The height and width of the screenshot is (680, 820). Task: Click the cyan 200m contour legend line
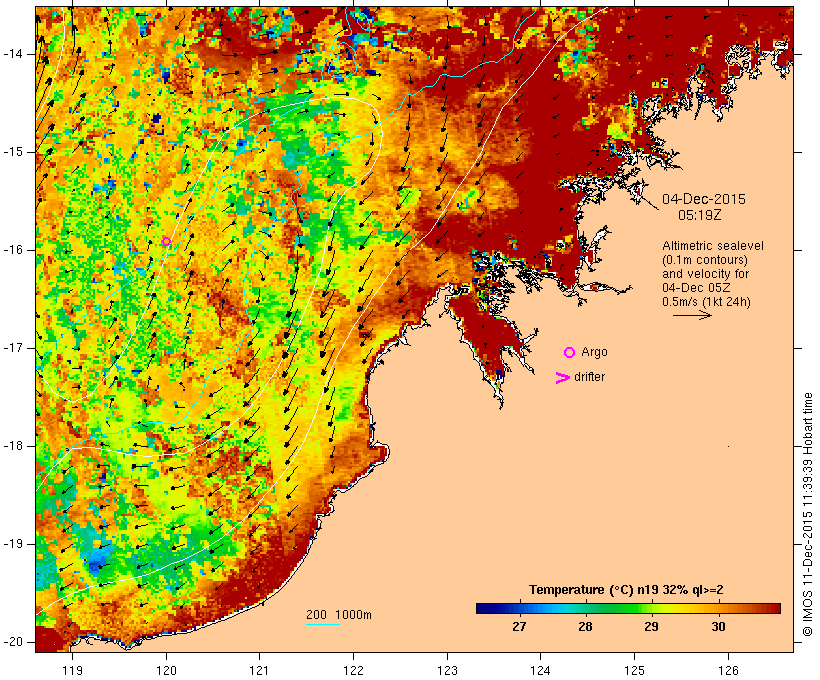[323, 624]
